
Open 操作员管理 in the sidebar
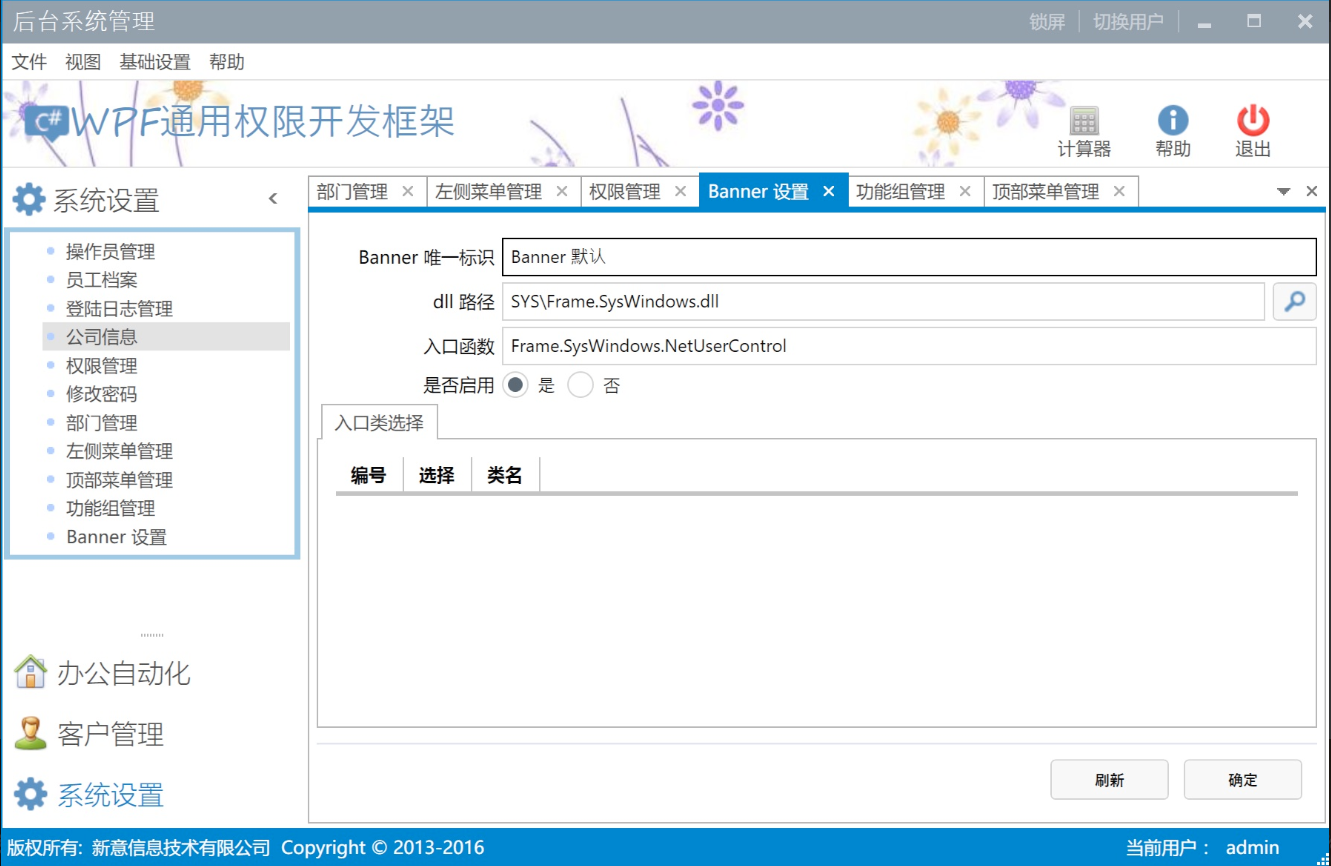tap(110, 252)
